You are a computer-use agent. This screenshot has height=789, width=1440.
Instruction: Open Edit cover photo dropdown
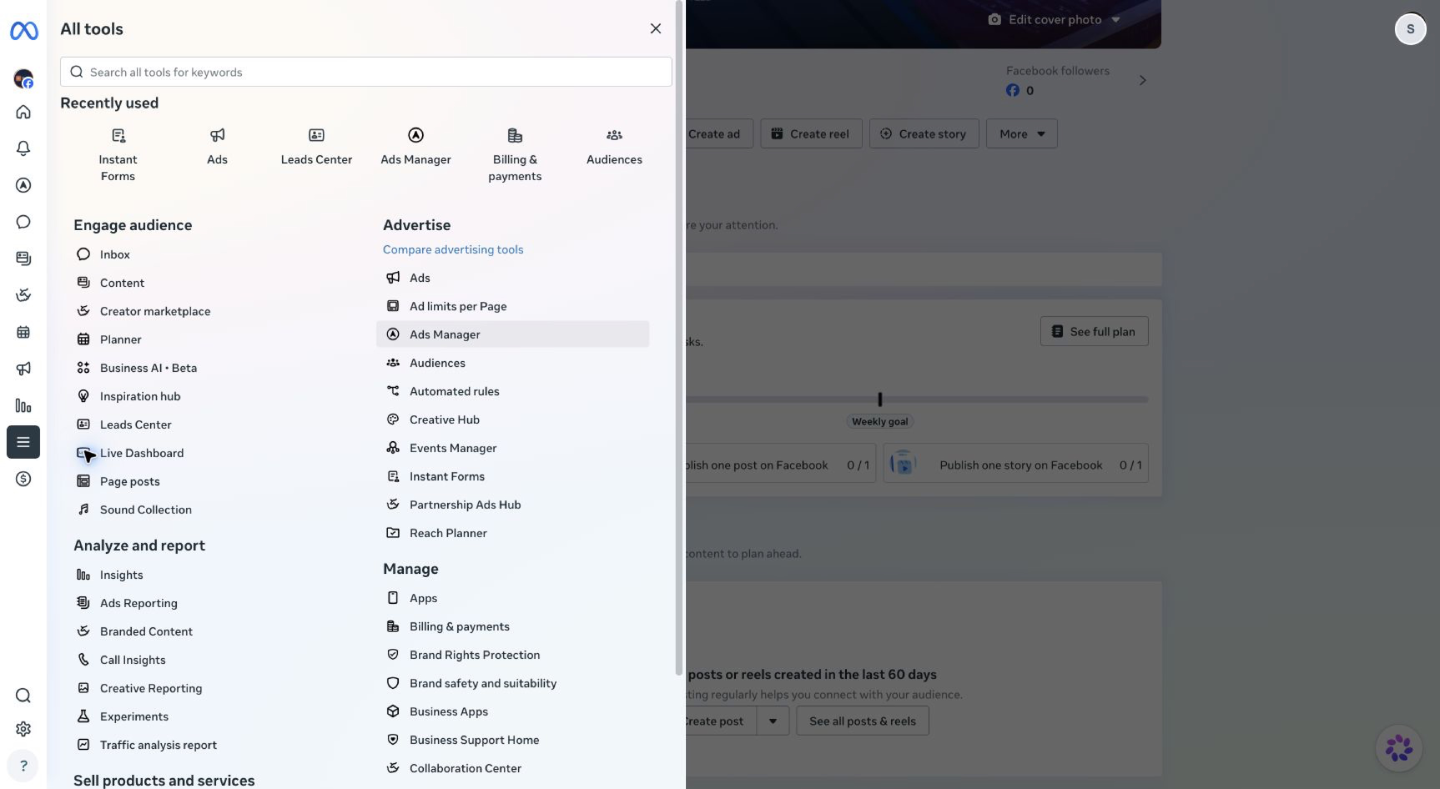tap(1054, 20)
